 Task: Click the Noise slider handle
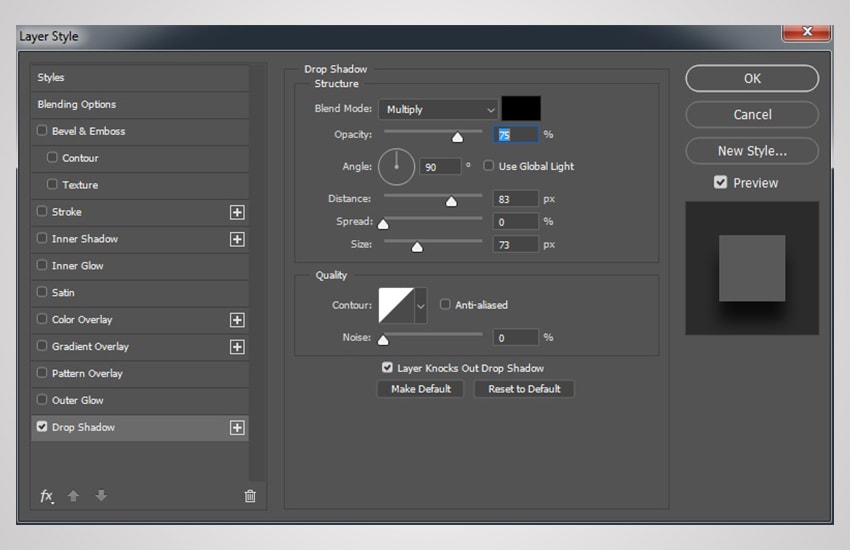coord(383,340)
